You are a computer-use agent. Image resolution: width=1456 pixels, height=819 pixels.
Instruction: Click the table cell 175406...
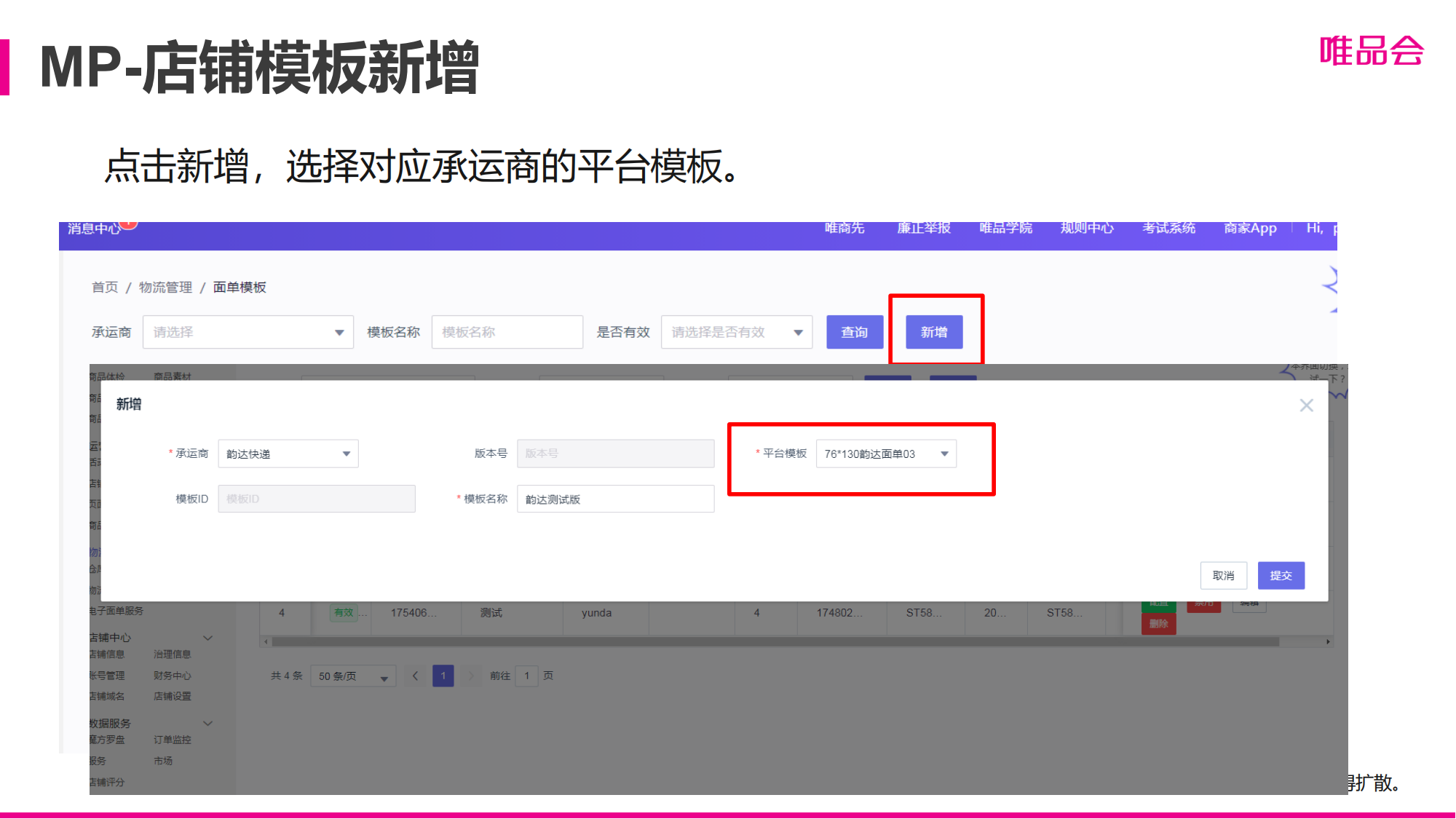414,613
